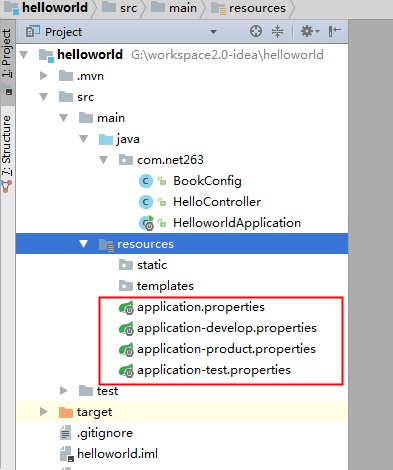The width and height of the screenshot is (393, 470).
Task: Expand the test folder
Action: (63, 390)
